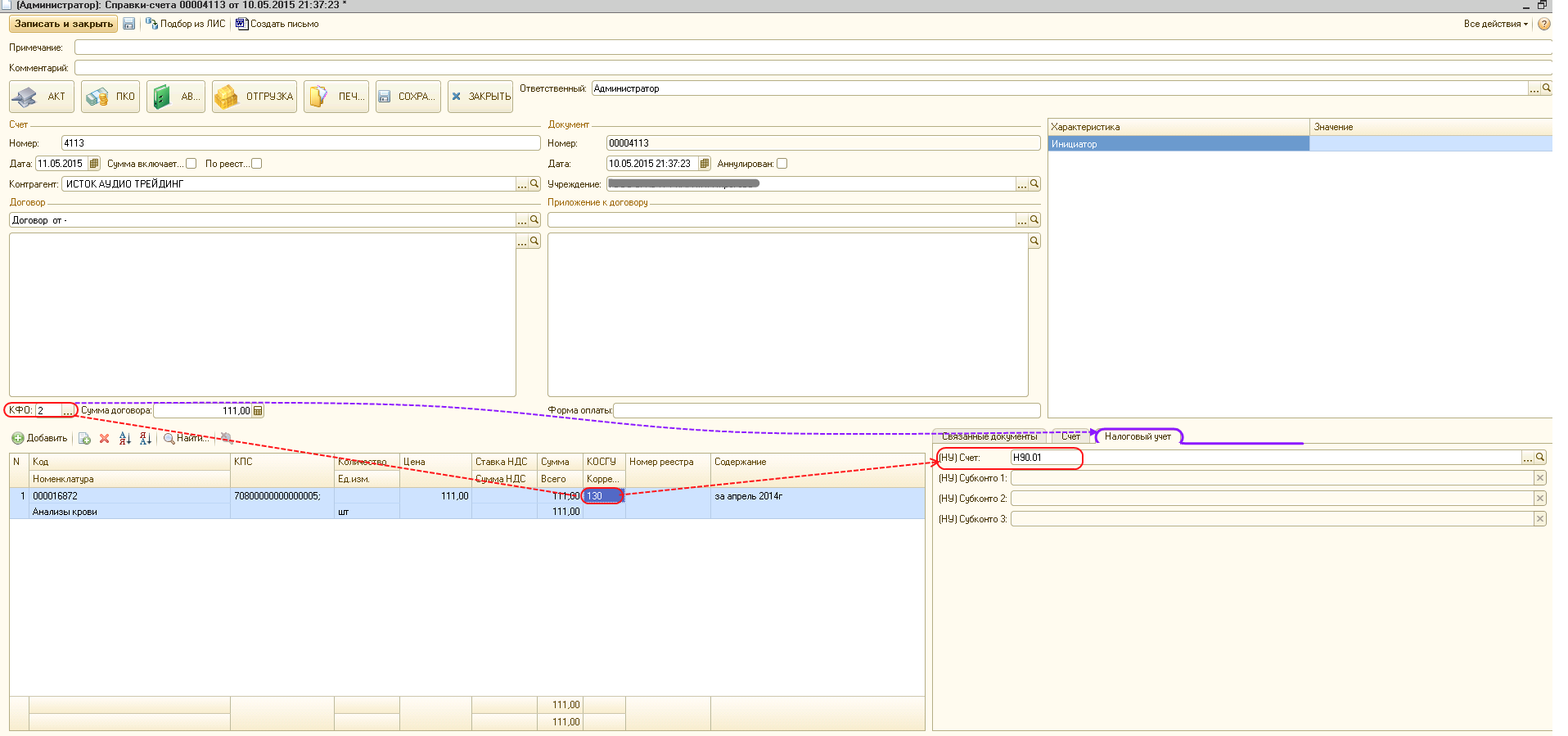Viewport: 1568px width, 736px height.
Task: Copy the row with the add-copy icon
Action: pos(84,439)
